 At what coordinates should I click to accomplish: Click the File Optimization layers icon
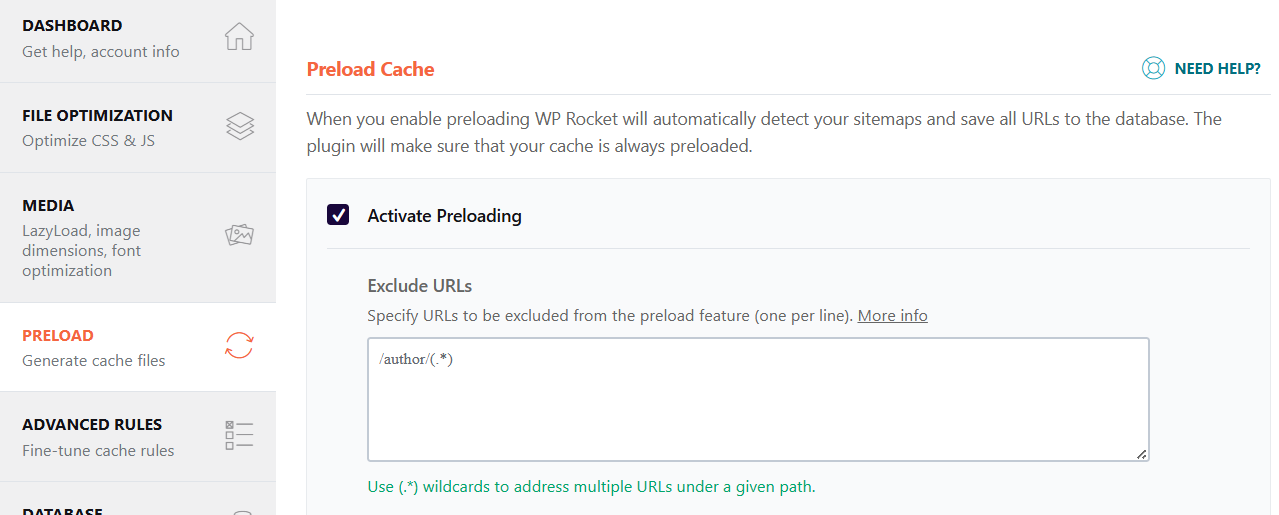click(239, 126)
